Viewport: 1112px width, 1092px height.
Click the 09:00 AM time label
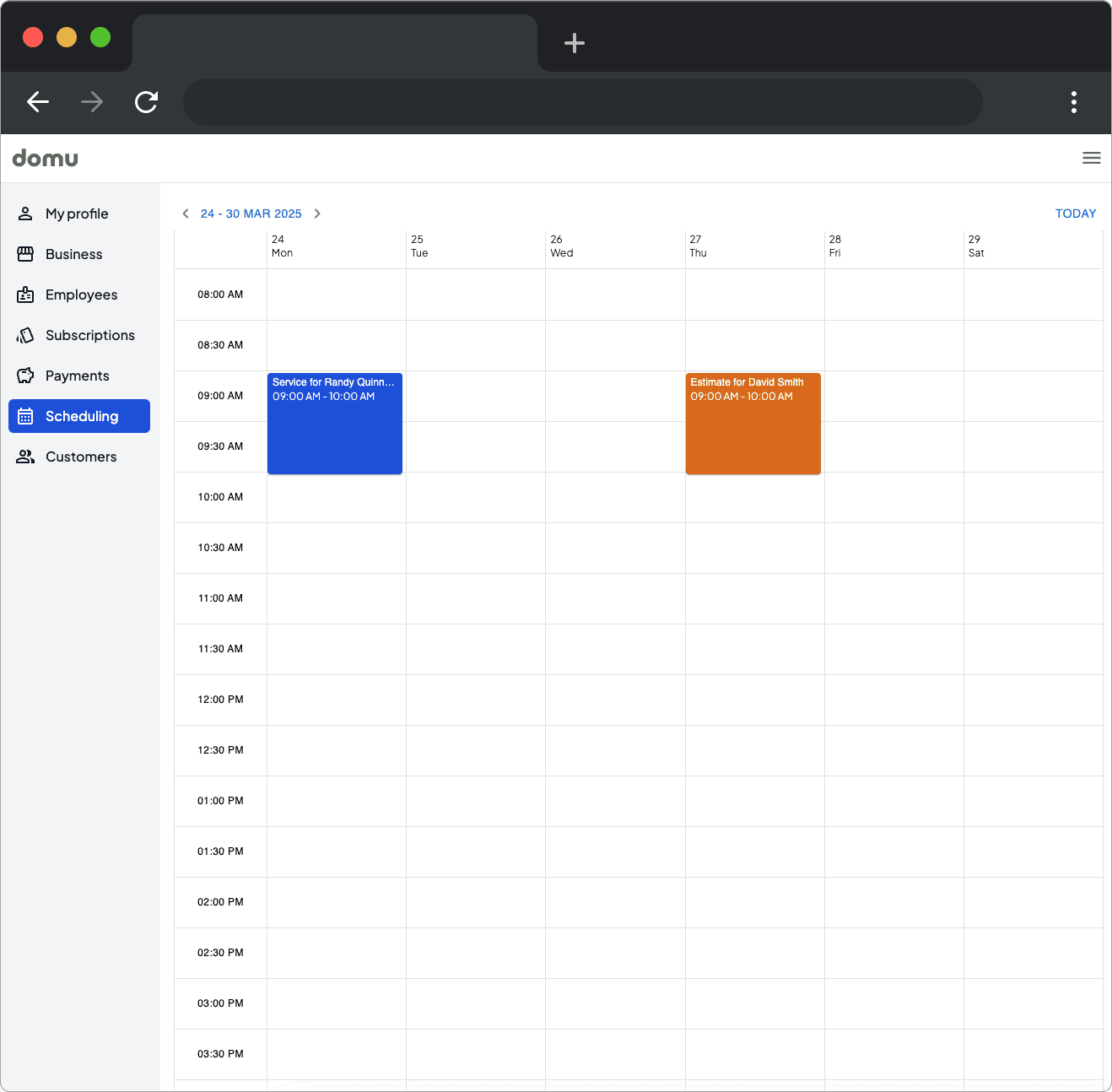220,396
